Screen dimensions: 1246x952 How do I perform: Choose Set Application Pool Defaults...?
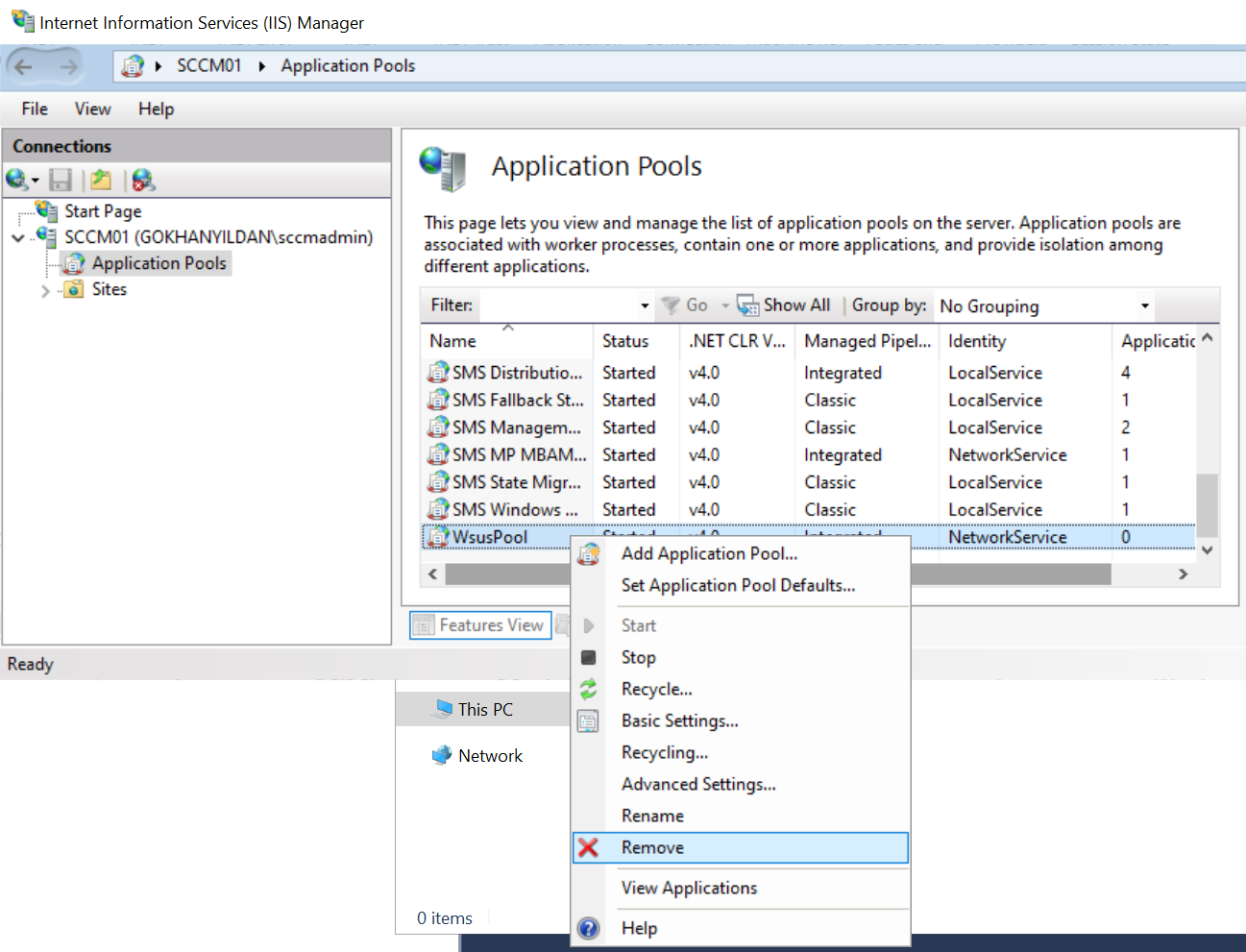(741, 585)
